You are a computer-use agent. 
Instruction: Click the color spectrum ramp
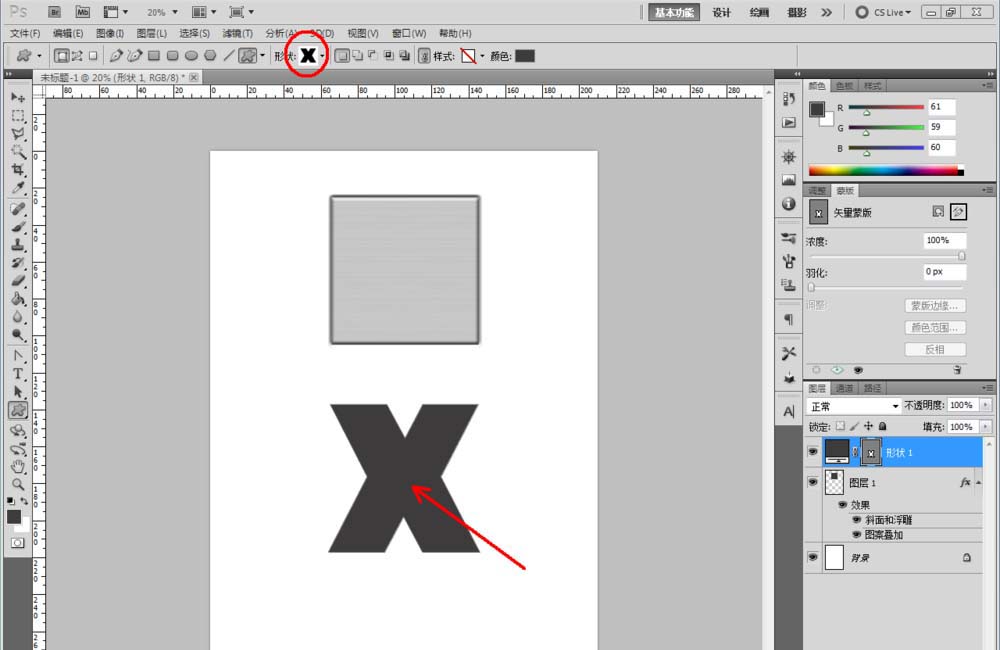click(886, 170)
